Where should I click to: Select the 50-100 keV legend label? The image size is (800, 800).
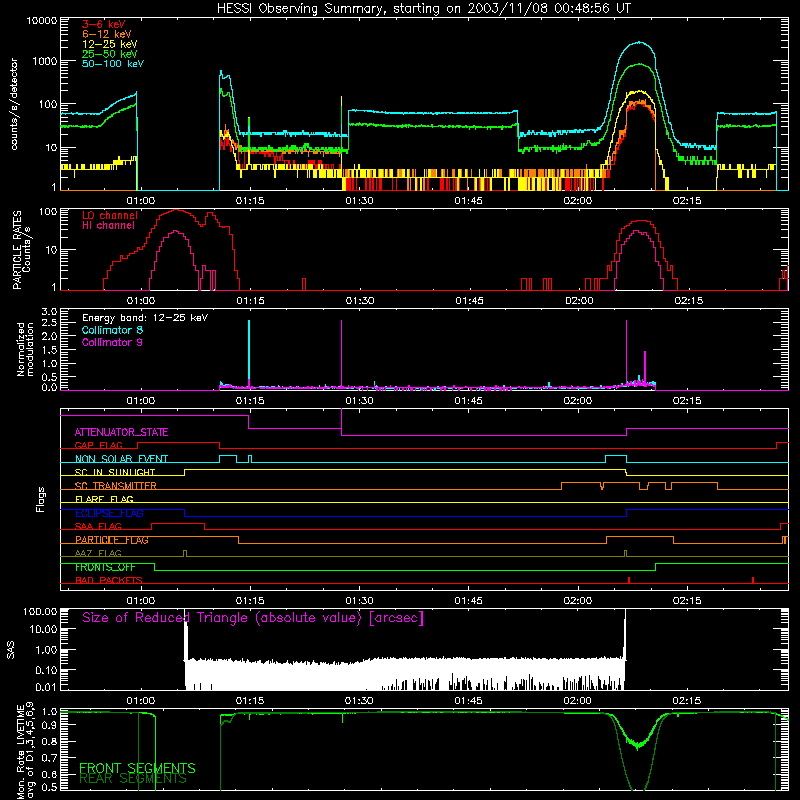click(x=113, y=64)
